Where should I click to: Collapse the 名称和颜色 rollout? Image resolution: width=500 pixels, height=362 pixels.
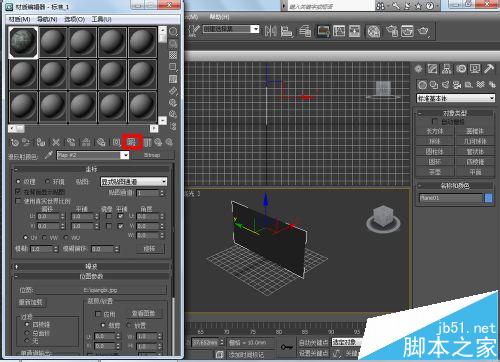(x=455, y=186)
